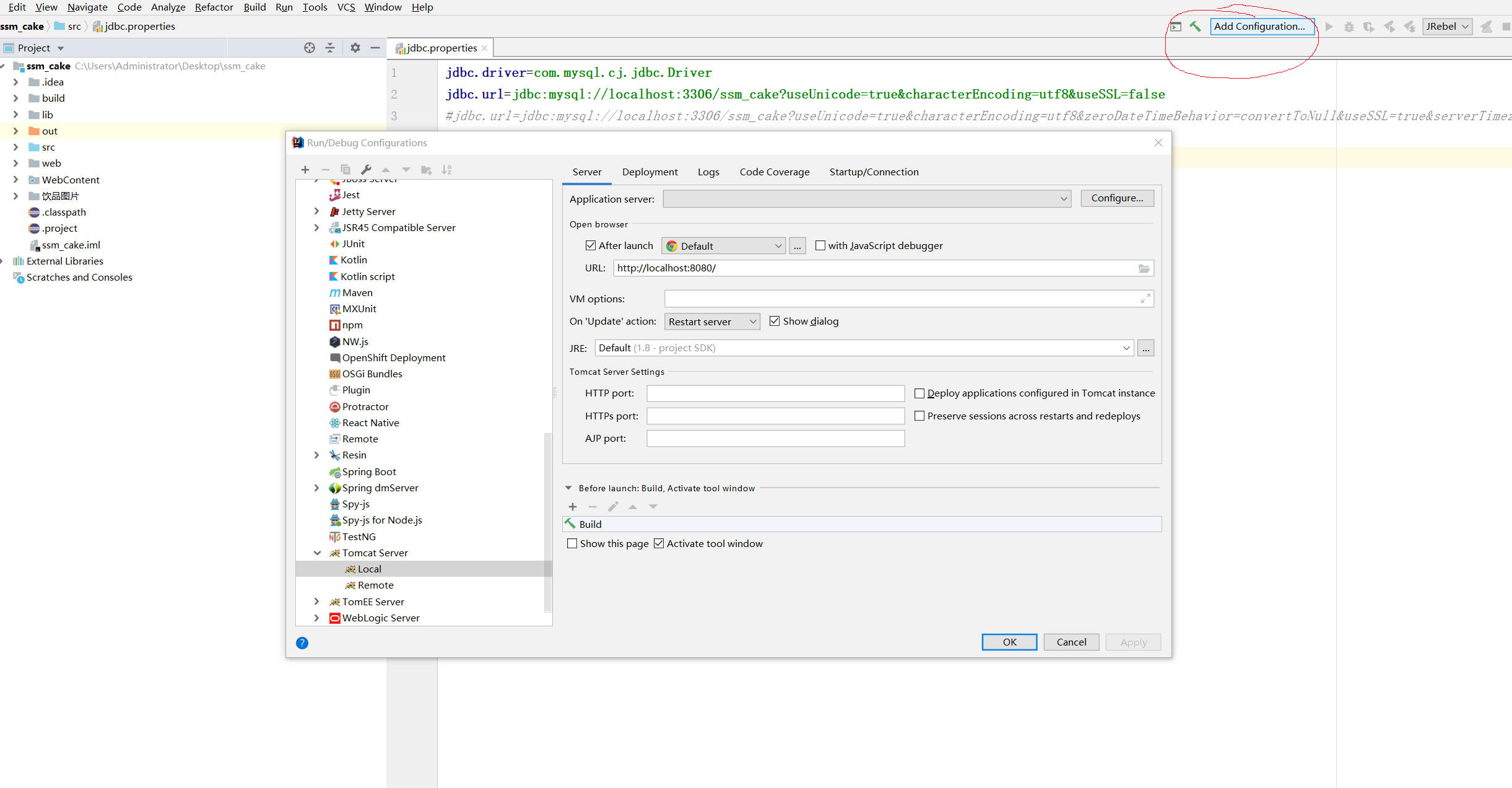Viewport: 1512px width, 788px height.
Task: Toggle the After launch checkbox
Action: coord(591,245)
